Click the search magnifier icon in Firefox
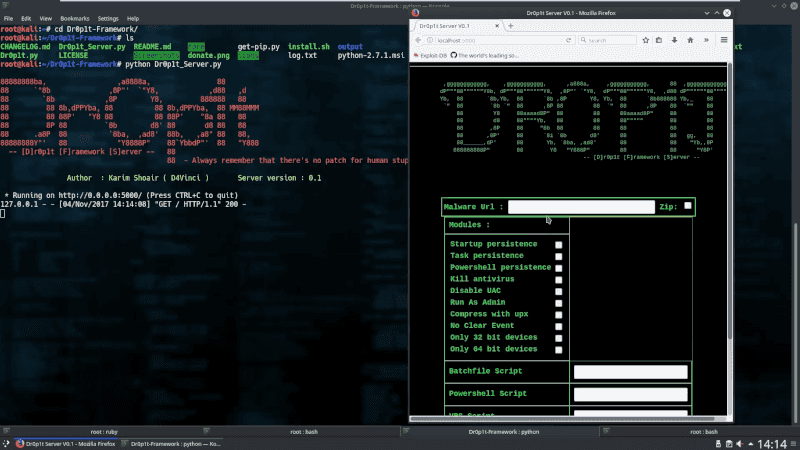This screenshot has height=450, width=800. (583, 40)
